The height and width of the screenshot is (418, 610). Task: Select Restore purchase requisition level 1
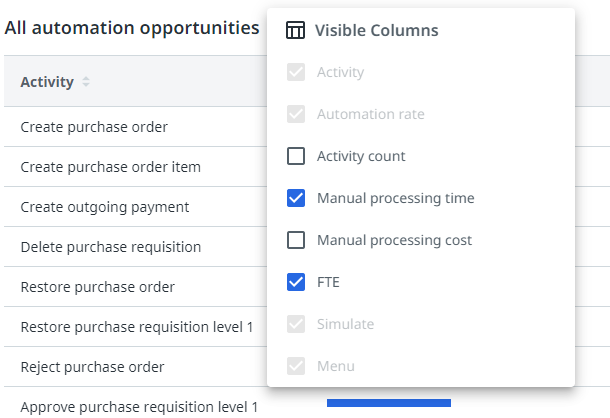[137, 327]
